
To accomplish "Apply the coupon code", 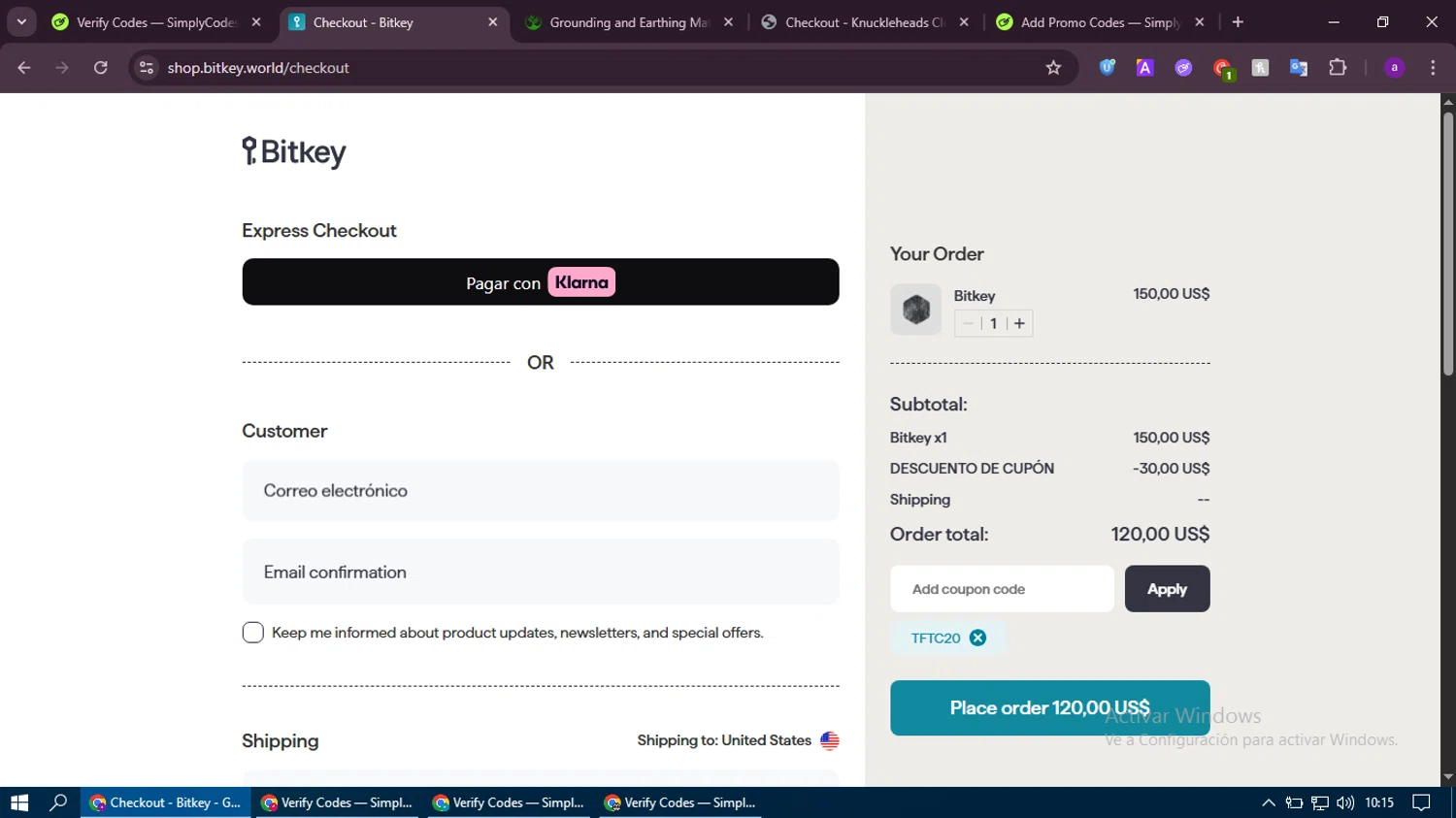I will point(1167,589).
